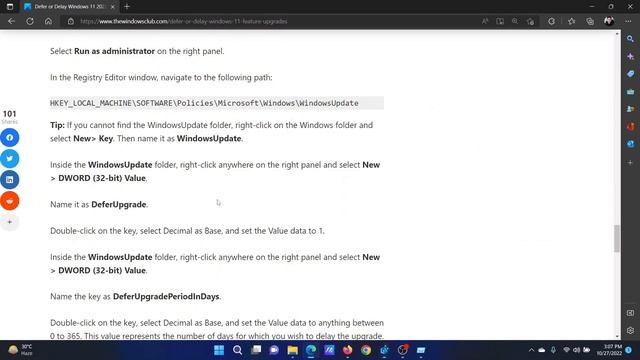Open Teams Chat on taskbar
640x360 pixels.
click(274, 350)
